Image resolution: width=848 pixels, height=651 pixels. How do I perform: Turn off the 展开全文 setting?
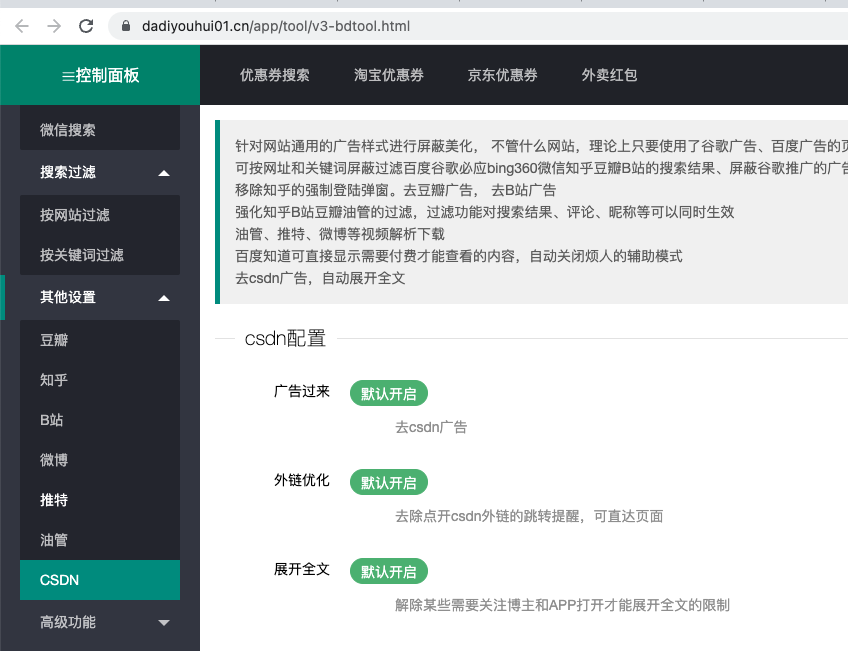(388, 572)
